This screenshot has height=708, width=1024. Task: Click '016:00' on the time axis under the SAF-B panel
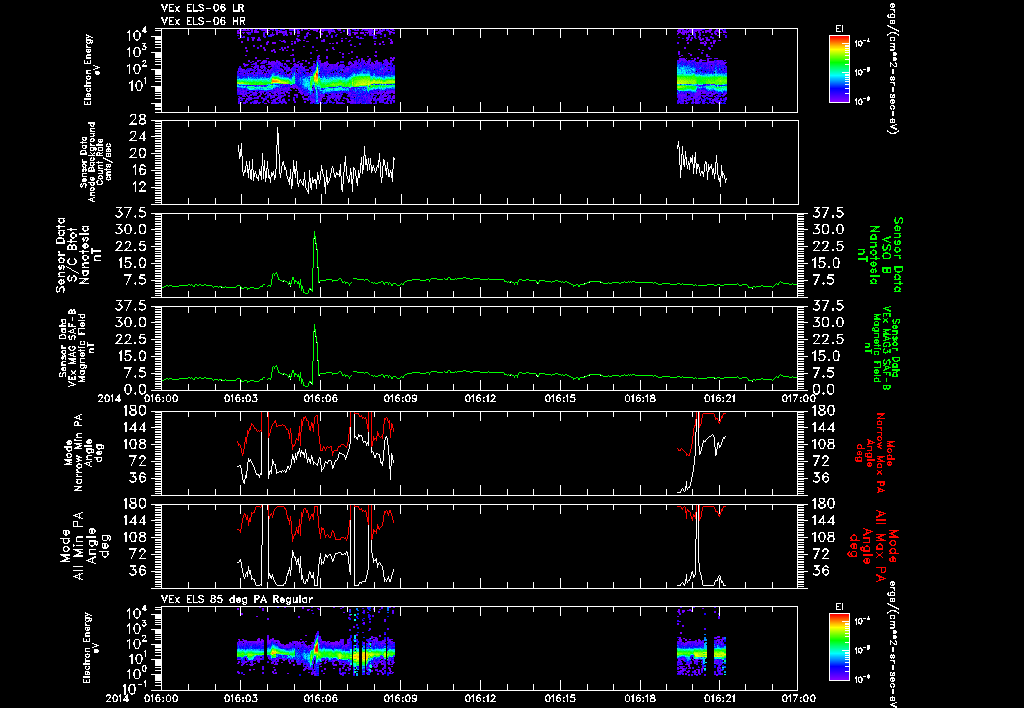click(161, 398)
